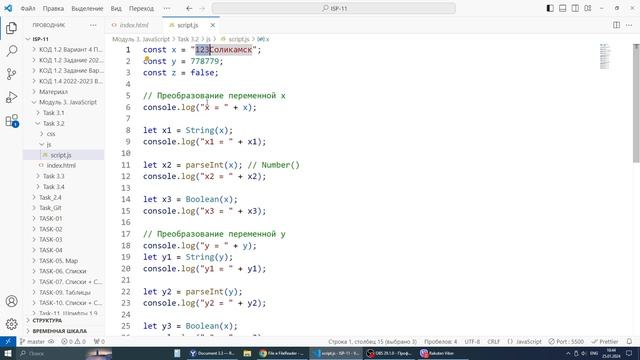The image size is (640, 360).
Task: Open errors and warnings status item
Action: (x=73, y=342)
